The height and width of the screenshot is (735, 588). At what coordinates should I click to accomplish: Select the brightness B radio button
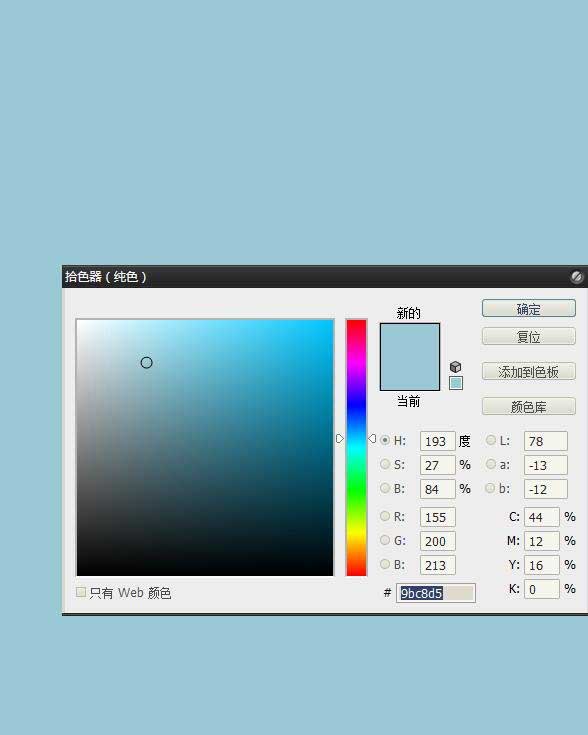(385, 488)
